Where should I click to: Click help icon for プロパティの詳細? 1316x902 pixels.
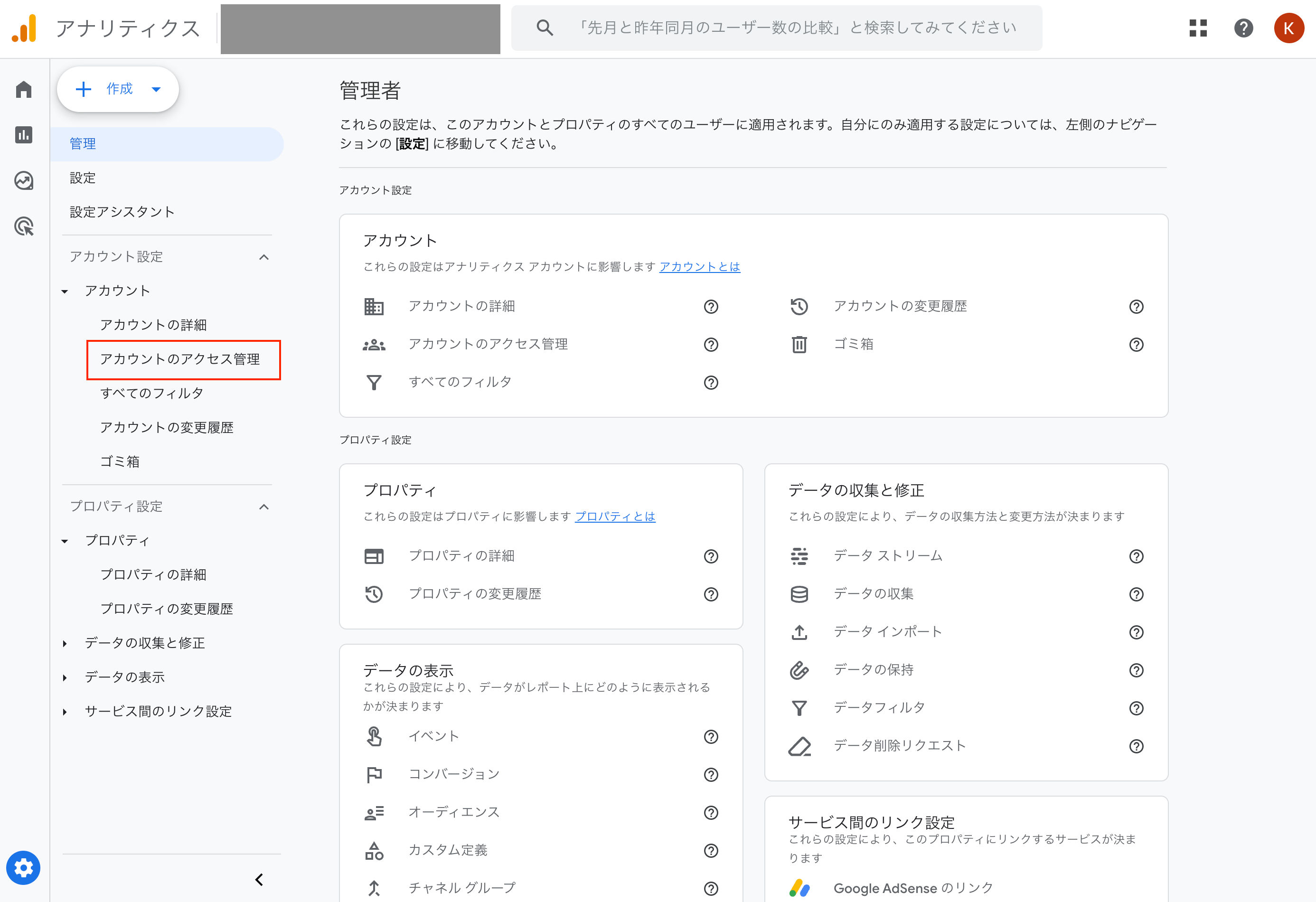pyautogui.click(x=711, y=556)
